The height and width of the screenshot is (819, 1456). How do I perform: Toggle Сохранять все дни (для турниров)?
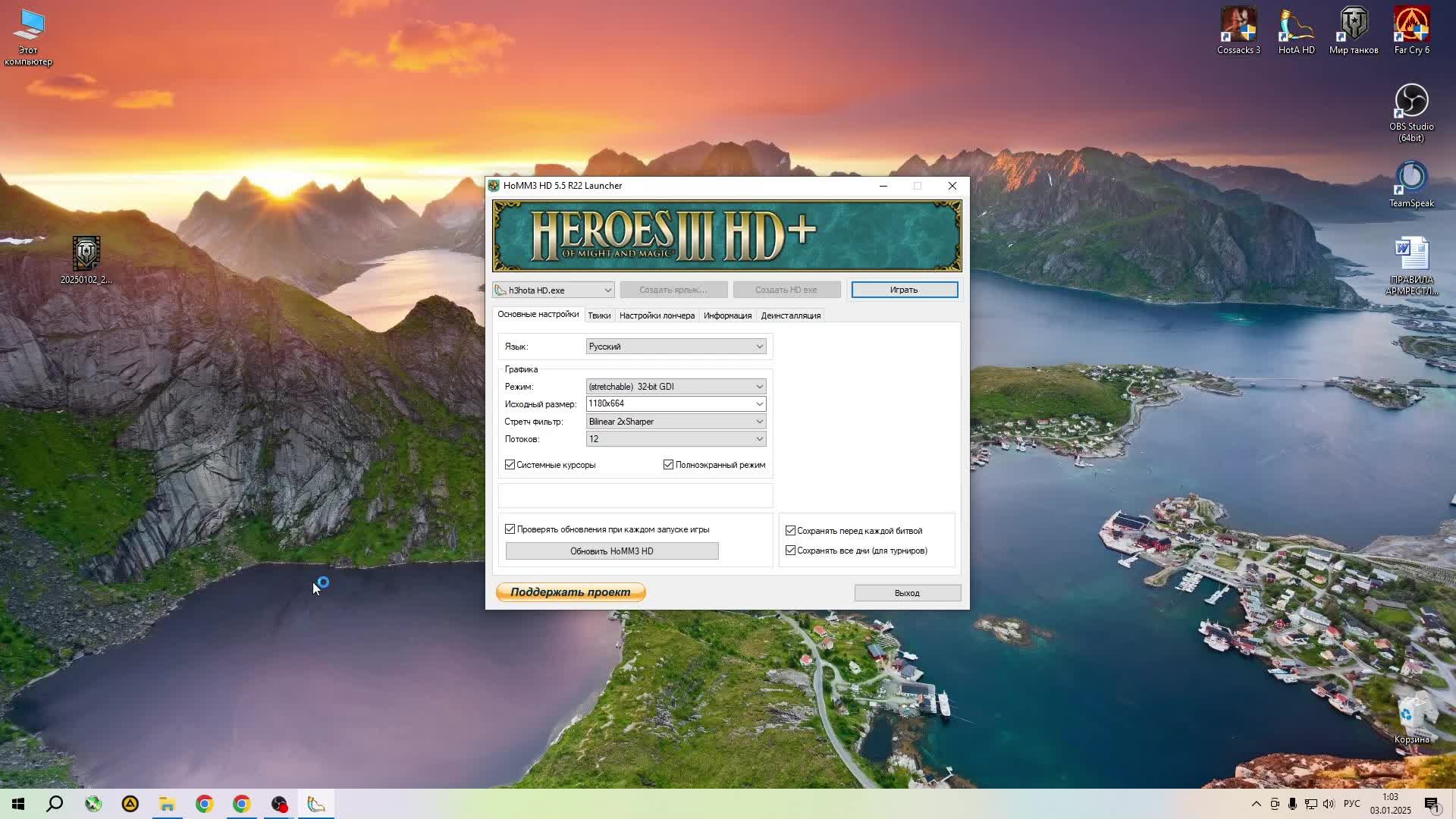pyautogui.click(x=791, y=551)
